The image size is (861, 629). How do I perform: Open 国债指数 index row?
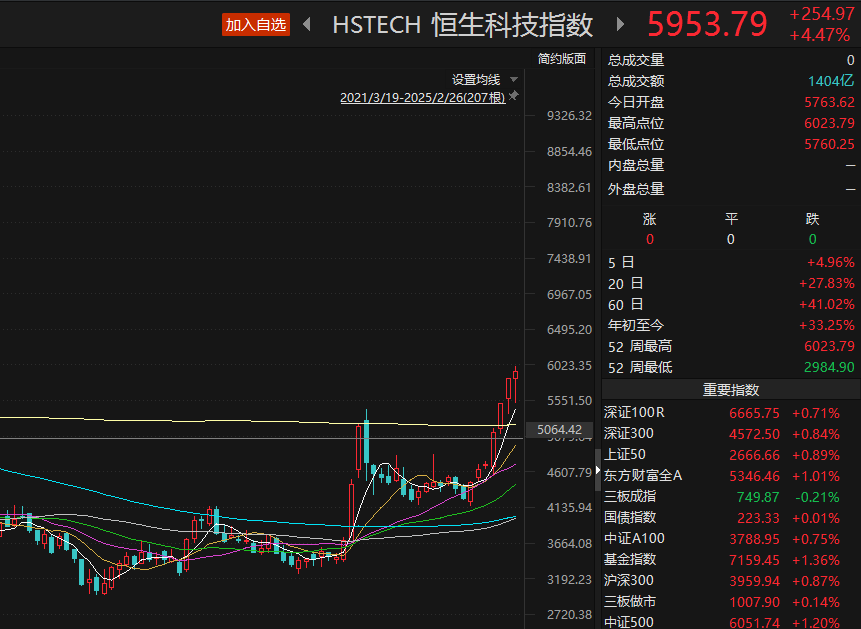(630, 518)
